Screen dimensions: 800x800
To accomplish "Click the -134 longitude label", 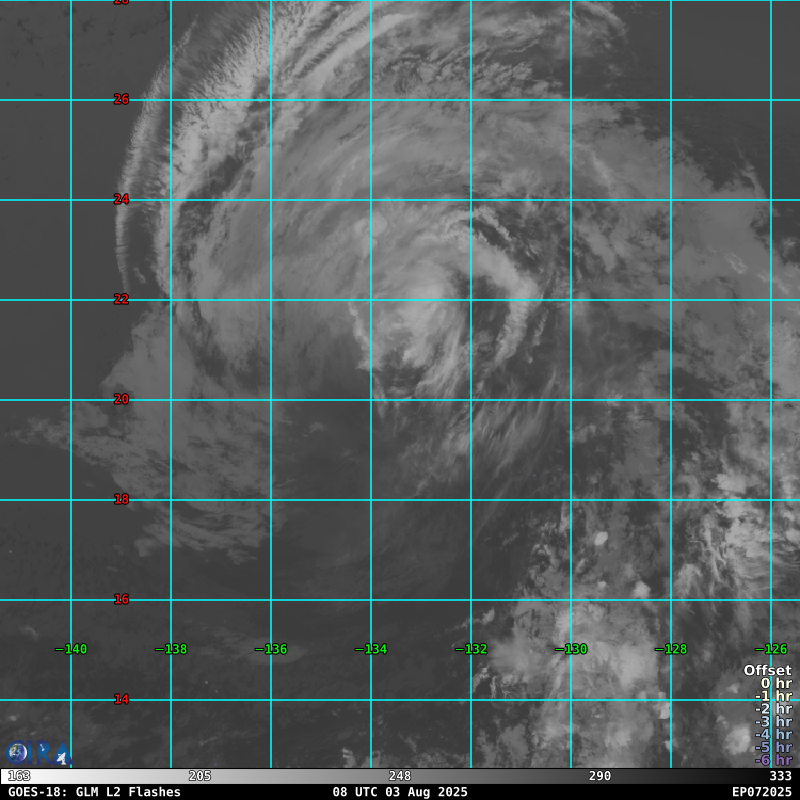I will 371,649.
